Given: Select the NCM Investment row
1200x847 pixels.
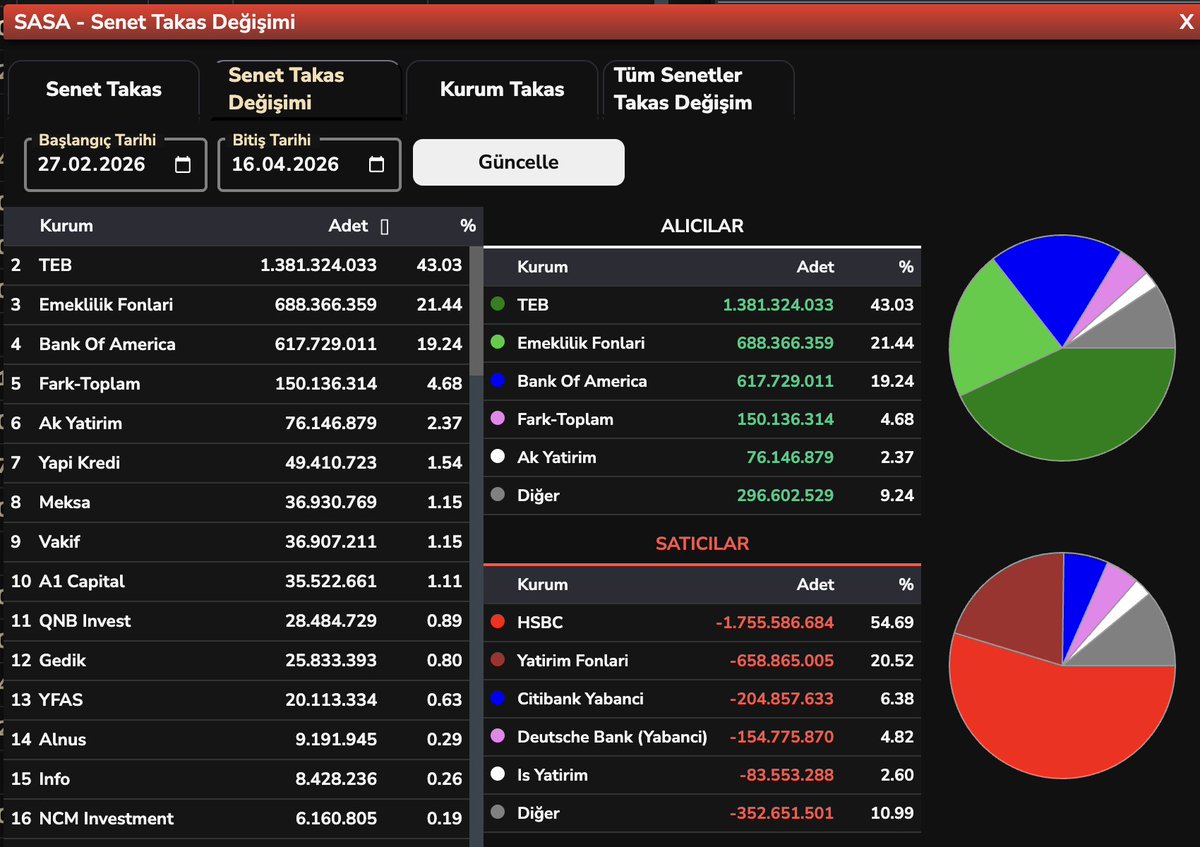Looking at the screenshot, I should pyautogui.click(x=237, y=818).
